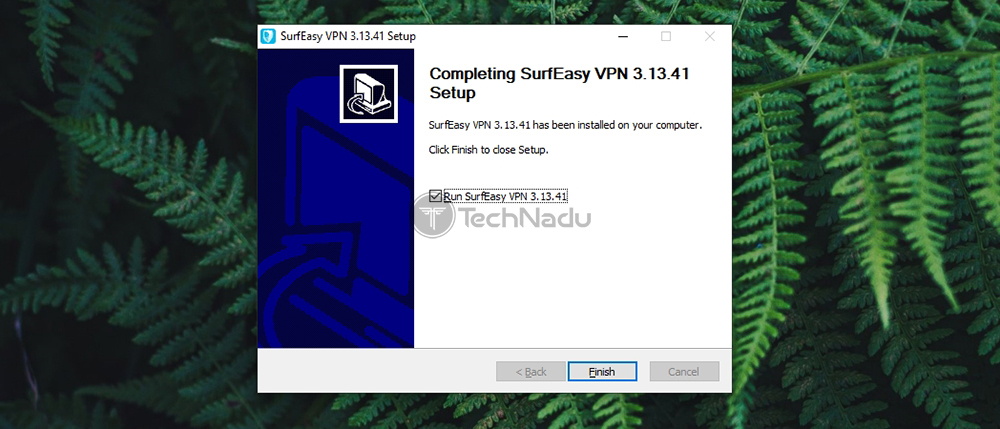Click the gray footer area left of Back
The width and height of the screenshot is (1000, 429).
pyautogui.click(x=376, y=371)
